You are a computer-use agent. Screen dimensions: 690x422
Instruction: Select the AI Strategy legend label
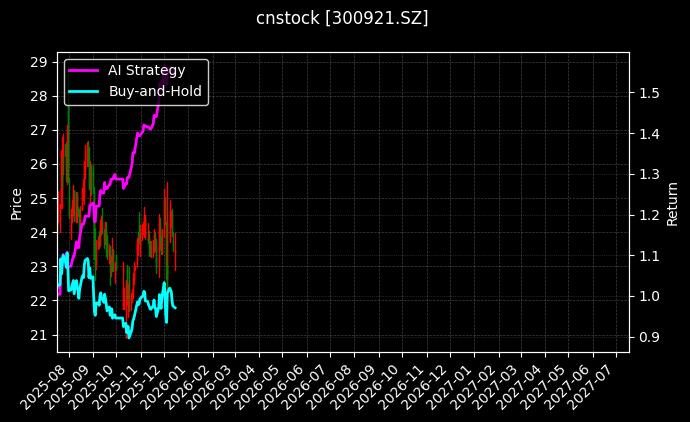coord(146,70)
